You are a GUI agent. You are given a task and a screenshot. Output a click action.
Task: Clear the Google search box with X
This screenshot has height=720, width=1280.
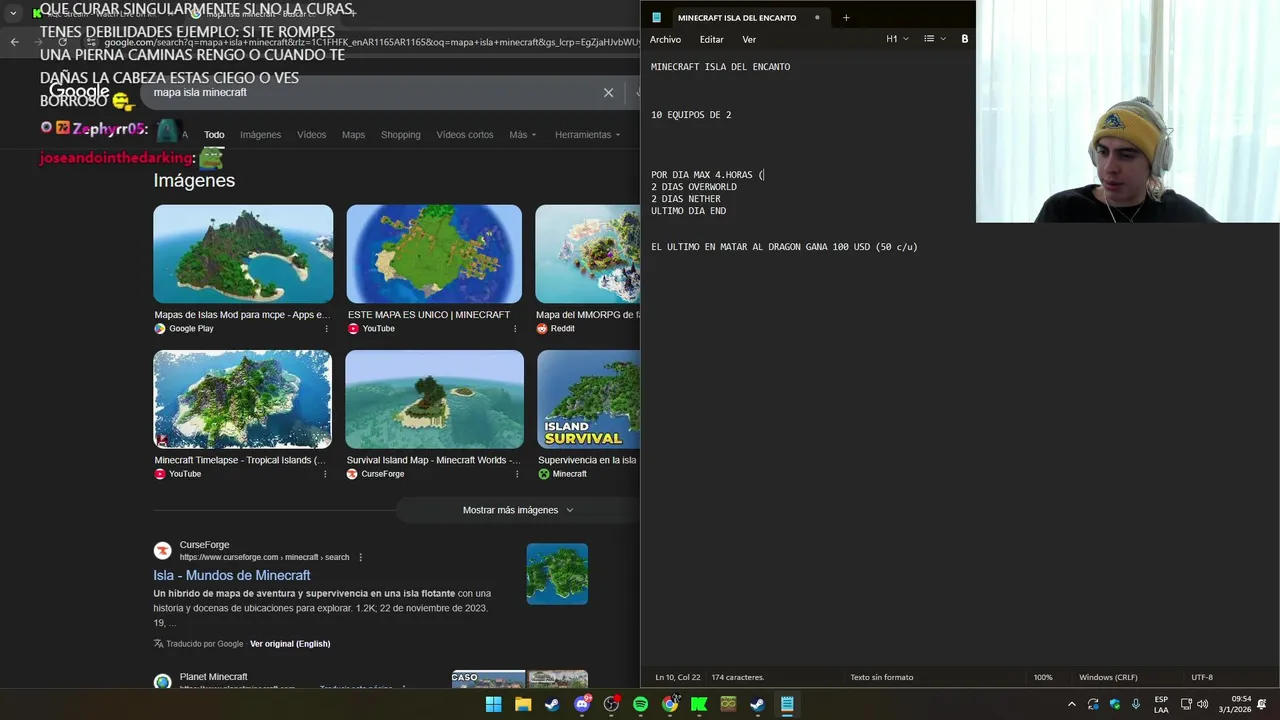[x=608, y=92]
